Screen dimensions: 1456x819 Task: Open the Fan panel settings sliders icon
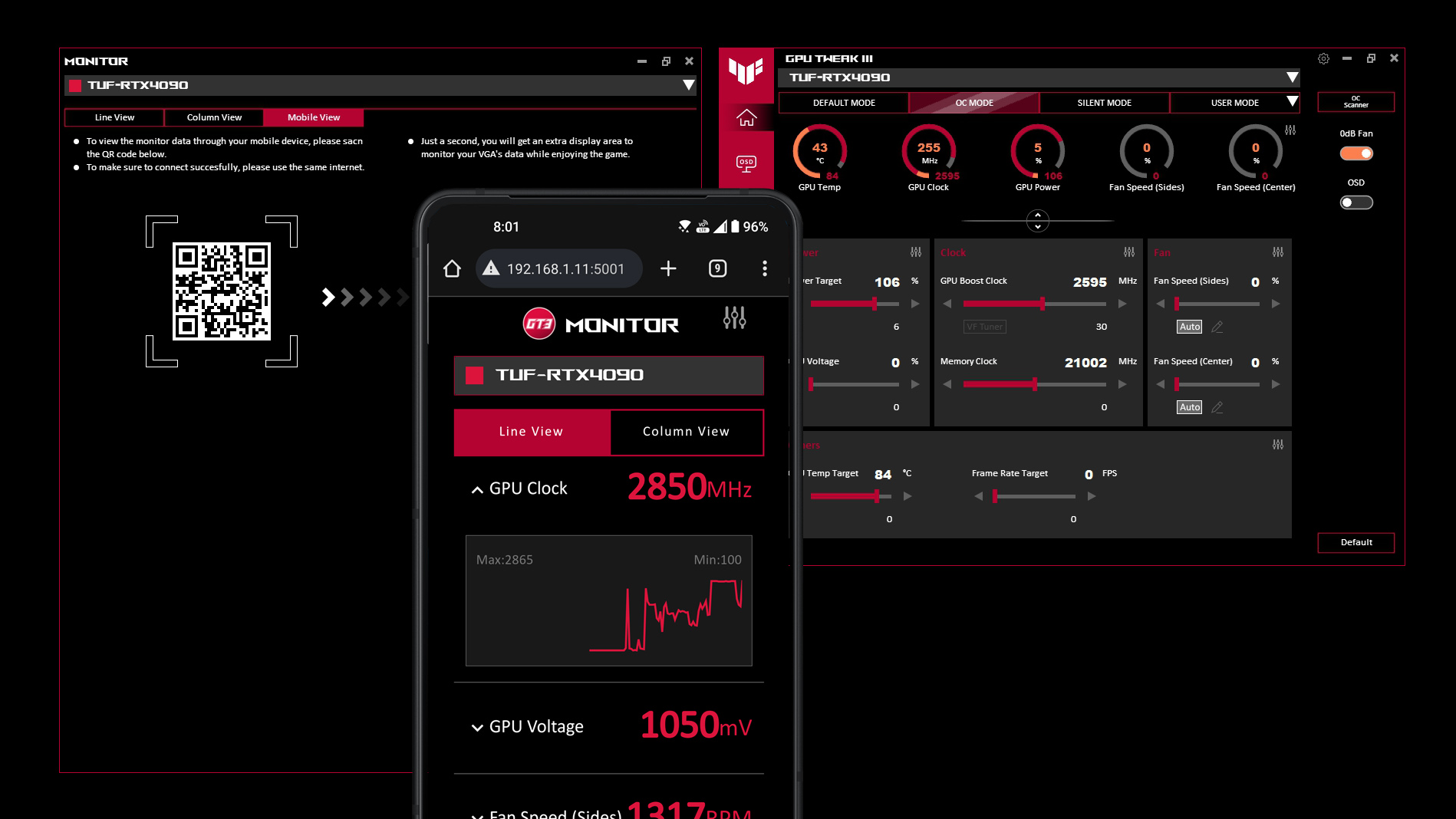point(1277,252)
